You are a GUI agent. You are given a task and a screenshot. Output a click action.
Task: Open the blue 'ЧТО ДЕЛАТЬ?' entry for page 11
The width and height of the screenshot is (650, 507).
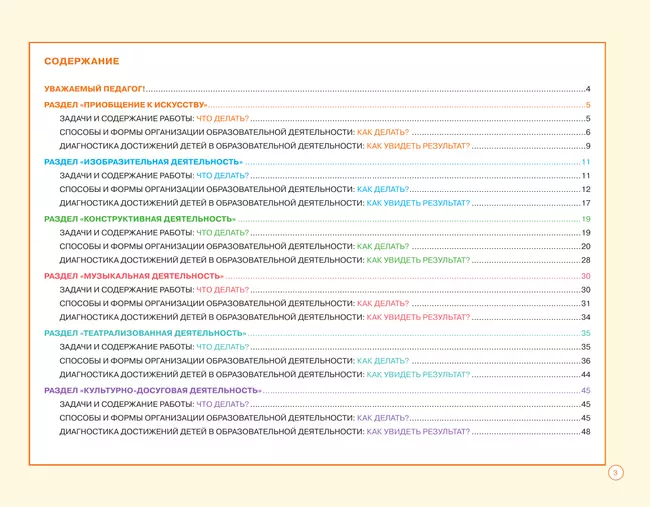[222, 176]
